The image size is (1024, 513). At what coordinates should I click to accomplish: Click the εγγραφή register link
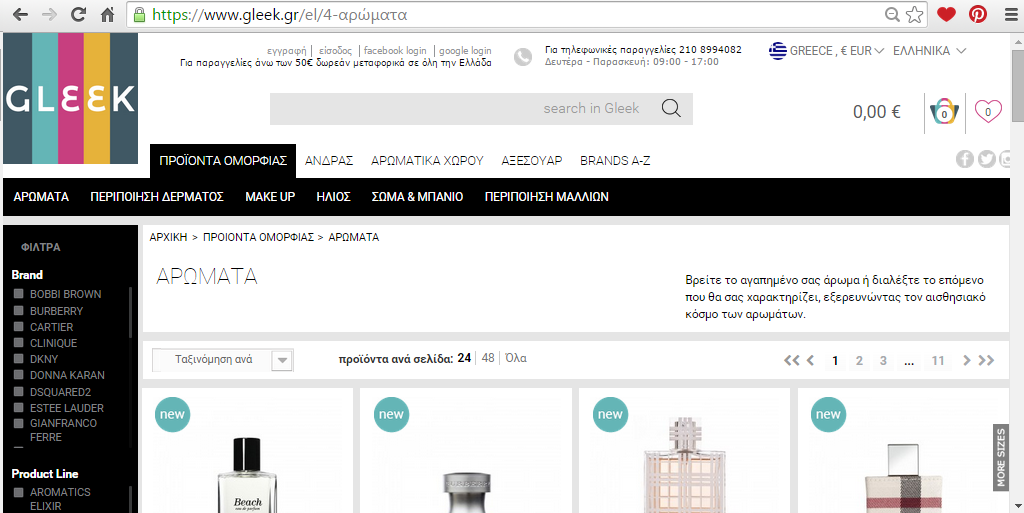(x=287, y=50)
